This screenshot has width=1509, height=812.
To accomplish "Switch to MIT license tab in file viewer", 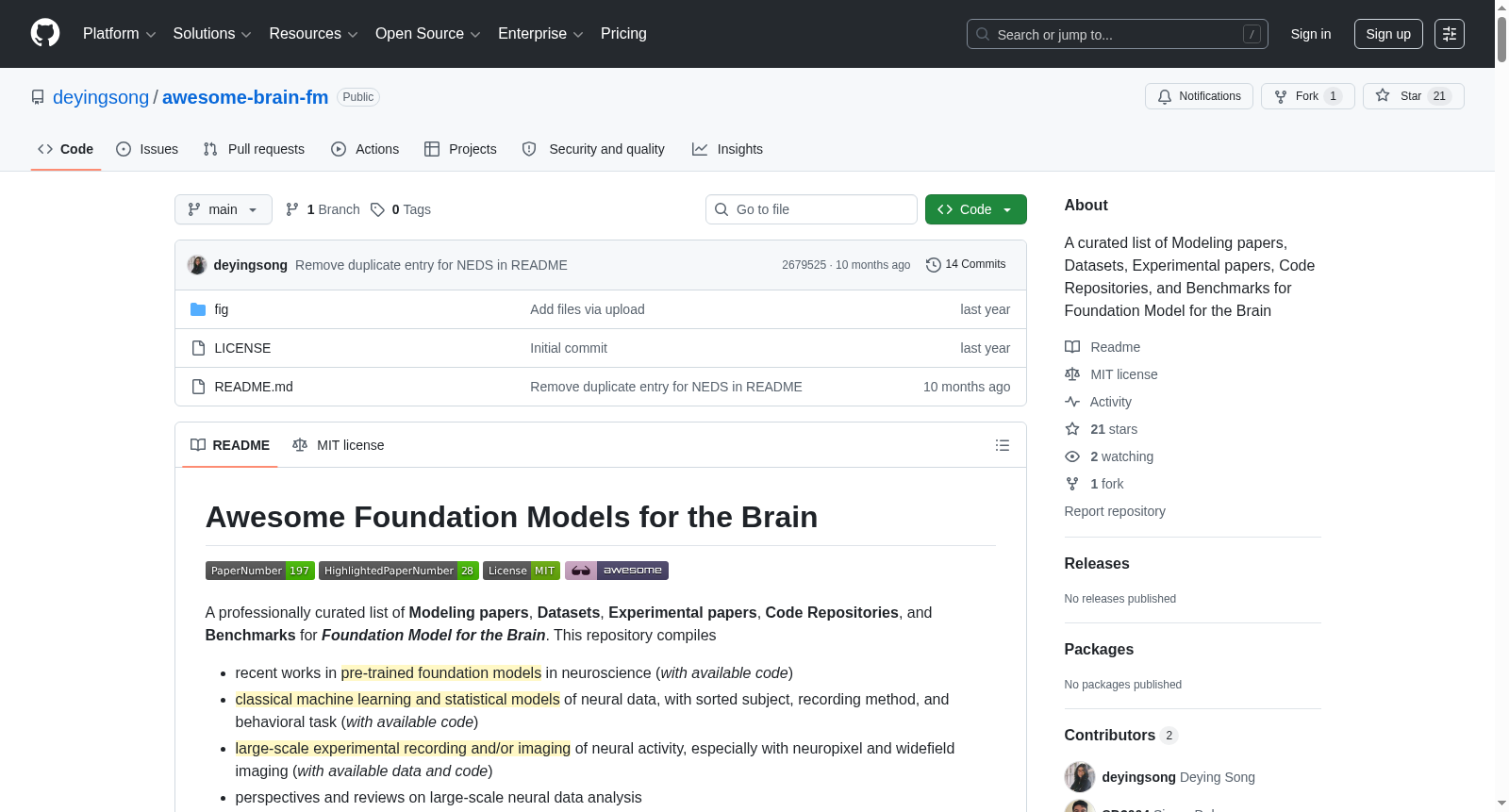I will pyautogui.click(x=339, y=445).
